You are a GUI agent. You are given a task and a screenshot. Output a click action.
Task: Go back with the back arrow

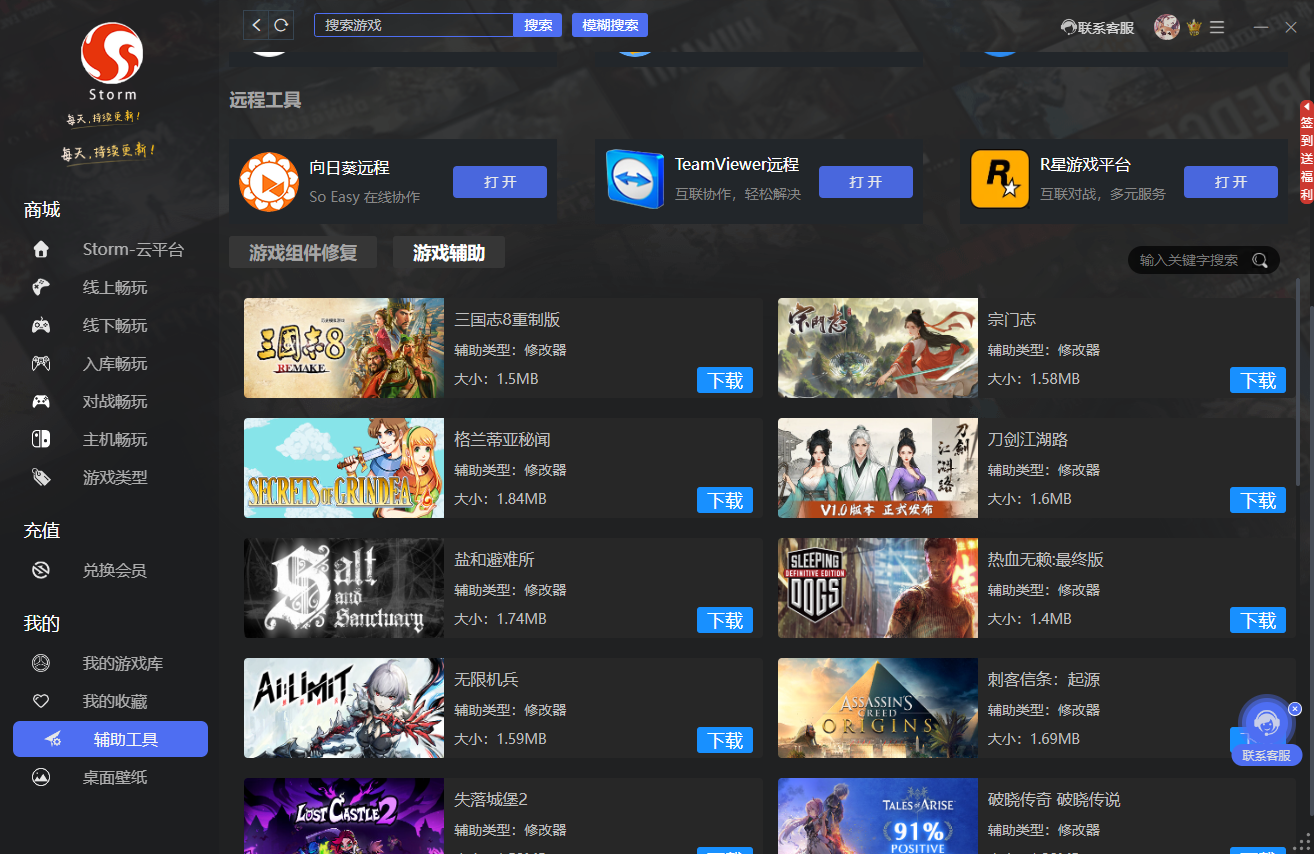pos(257,25)
